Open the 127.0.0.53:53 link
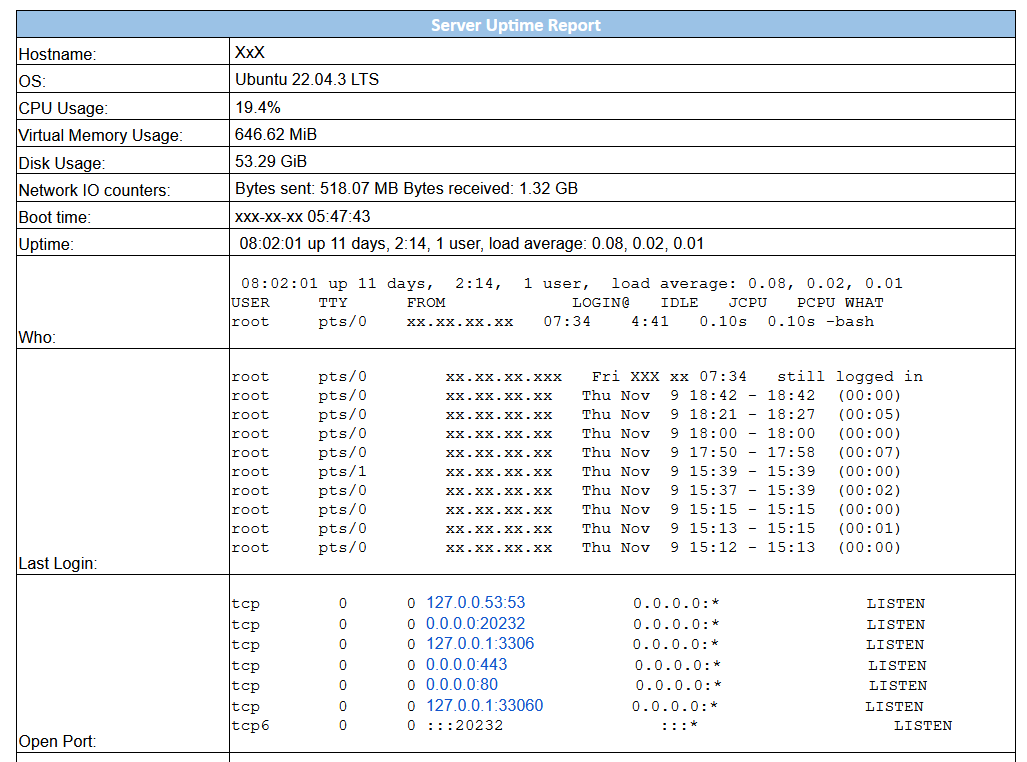 [x=476, y=602]
